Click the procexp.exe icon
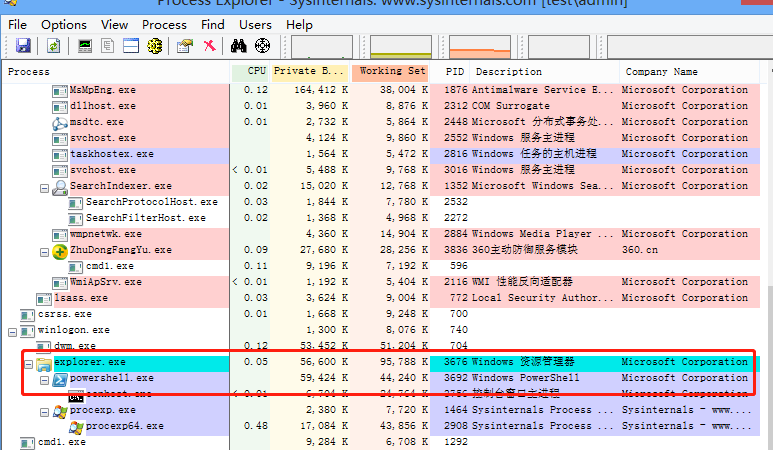The image size is (773, 450). coord(60,411)
